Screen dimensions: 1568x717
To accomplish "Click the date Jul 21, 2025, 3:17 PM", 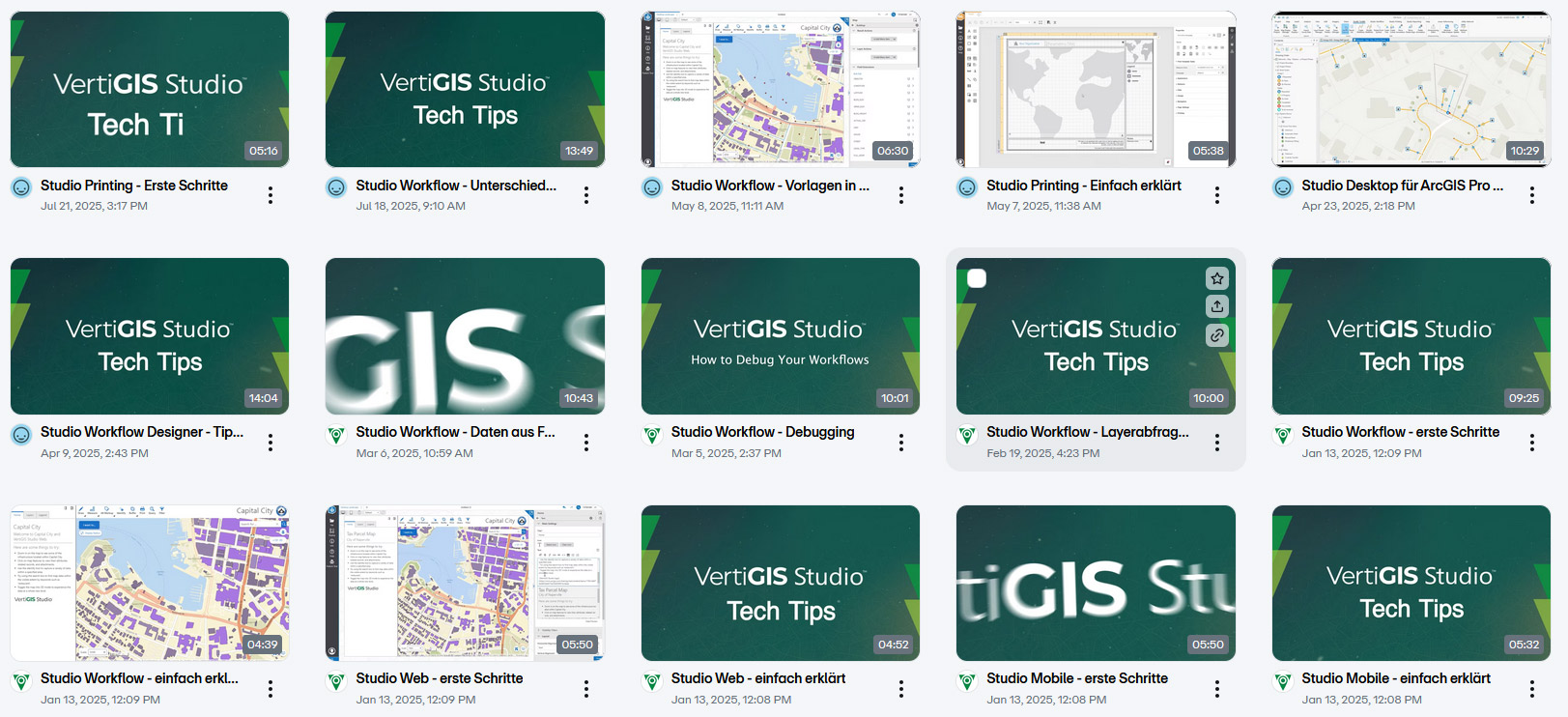I will click(x=94, y=206).
